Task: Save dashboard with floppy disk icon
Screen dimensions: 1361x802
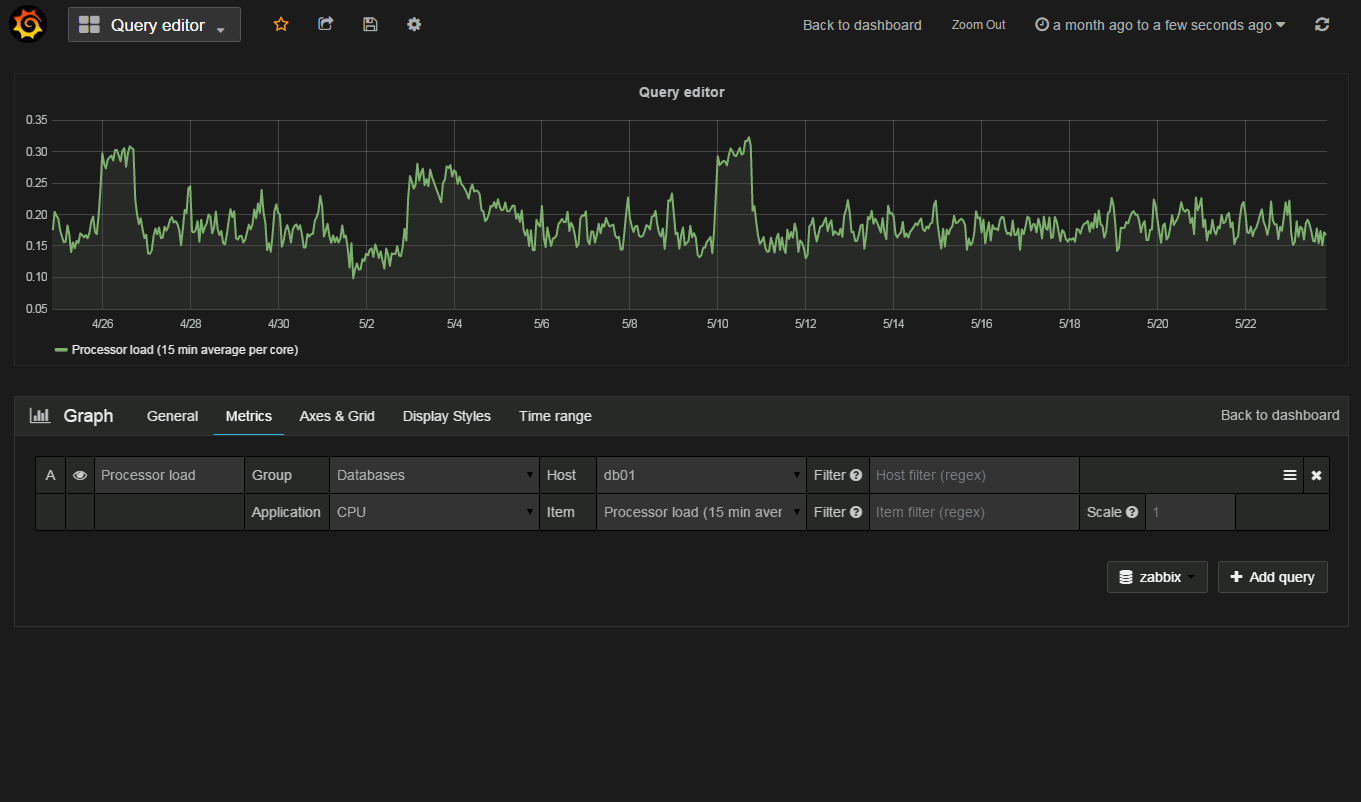Action: pos(370,24)
